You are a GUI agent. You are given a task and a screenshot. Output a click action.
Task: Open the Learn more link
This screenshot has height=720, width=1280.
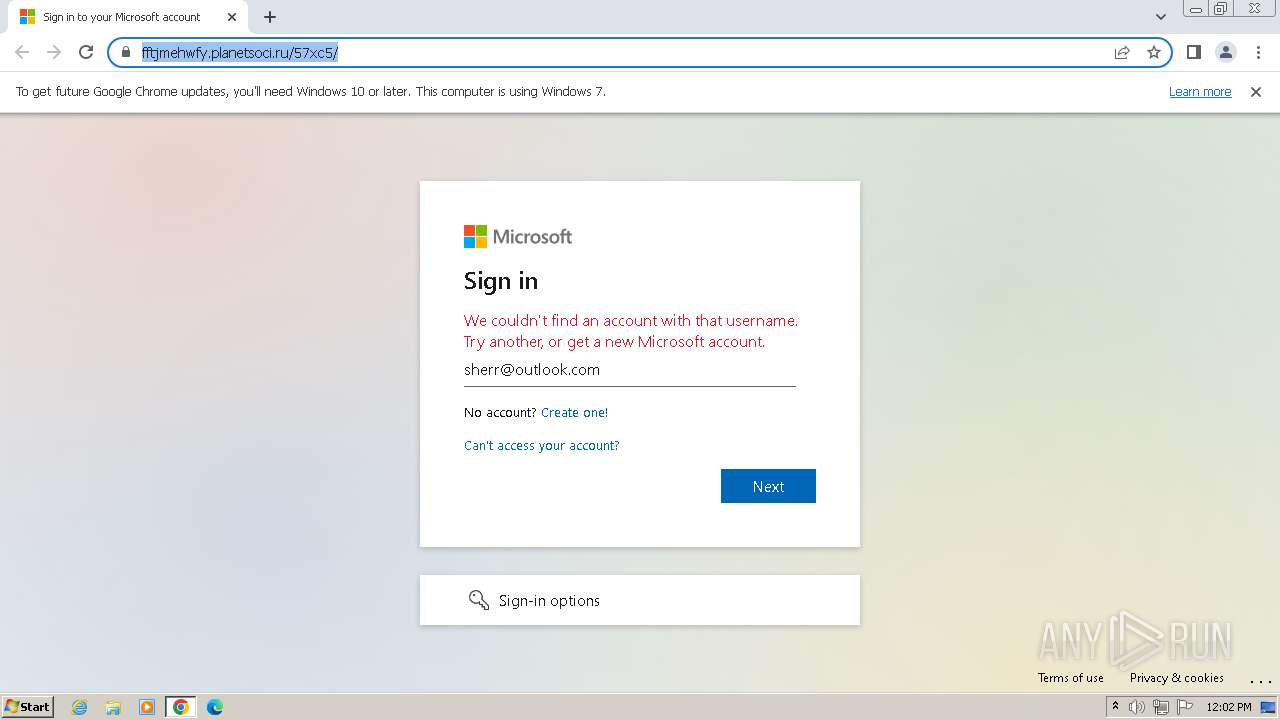(1200, 91)
